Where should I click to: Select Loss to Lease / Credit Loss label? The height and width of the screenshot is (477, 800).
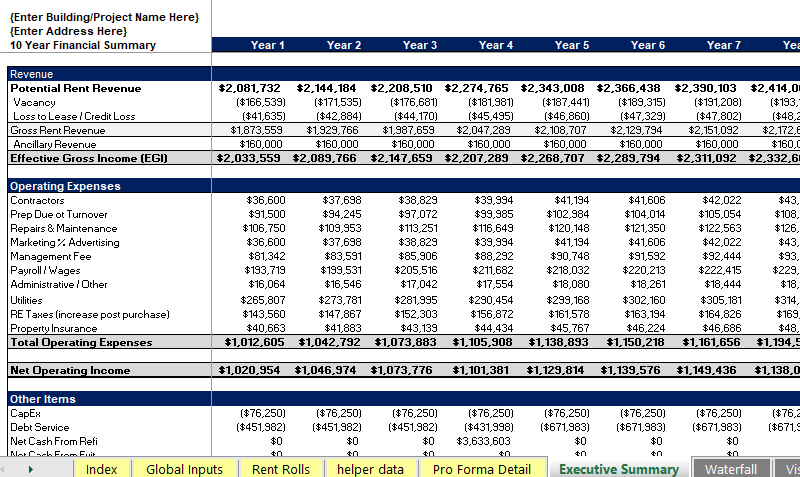click(x=74, y=116)
